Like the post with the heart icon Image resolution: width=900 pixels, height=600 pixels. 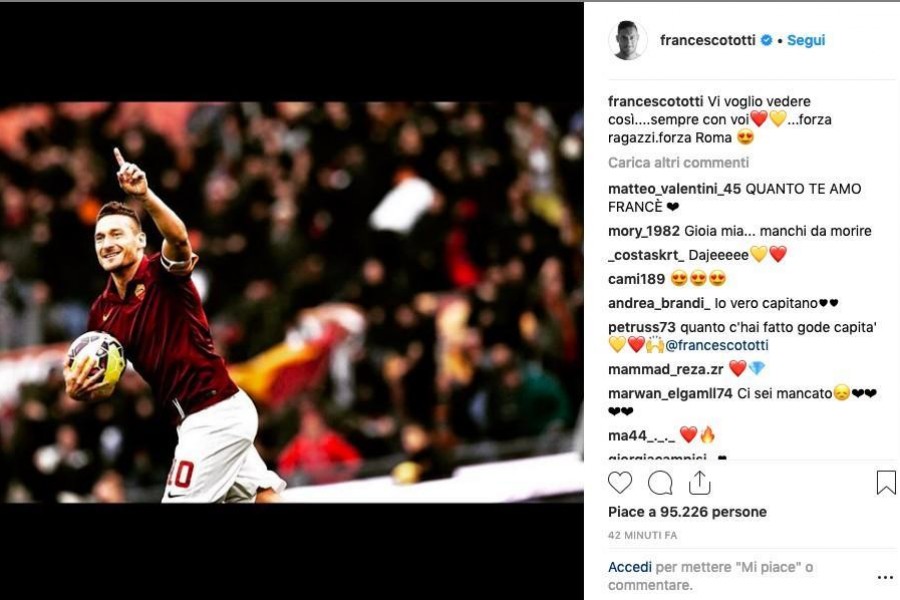pos(620,483)
